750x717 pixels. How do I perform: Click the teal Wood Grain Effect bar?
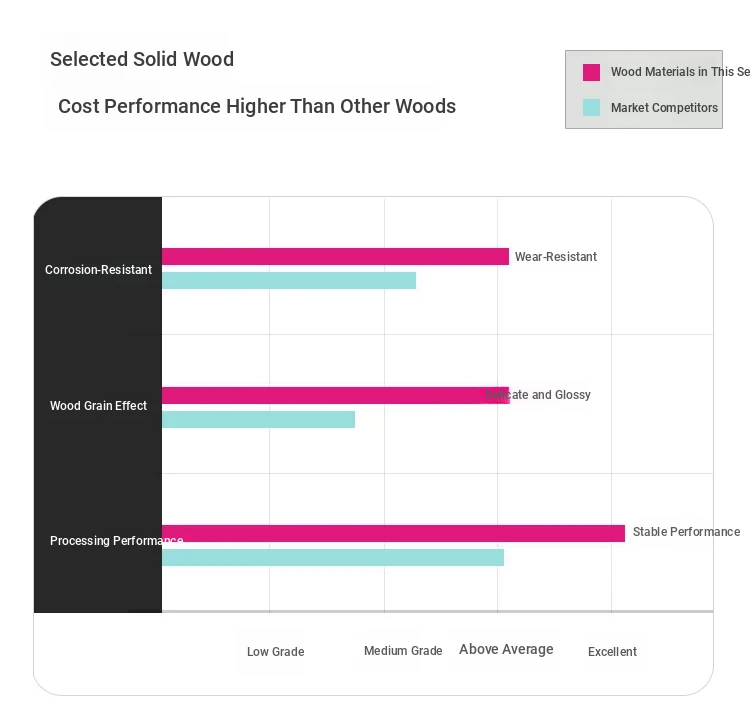(x=258, y=420)
